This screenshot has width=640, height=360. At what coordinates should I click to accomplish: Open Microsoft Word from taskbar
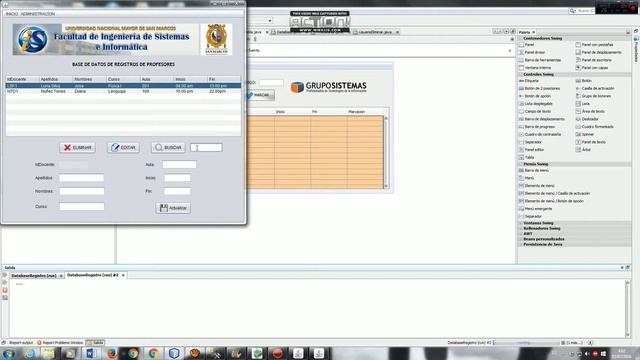(91, 353)
